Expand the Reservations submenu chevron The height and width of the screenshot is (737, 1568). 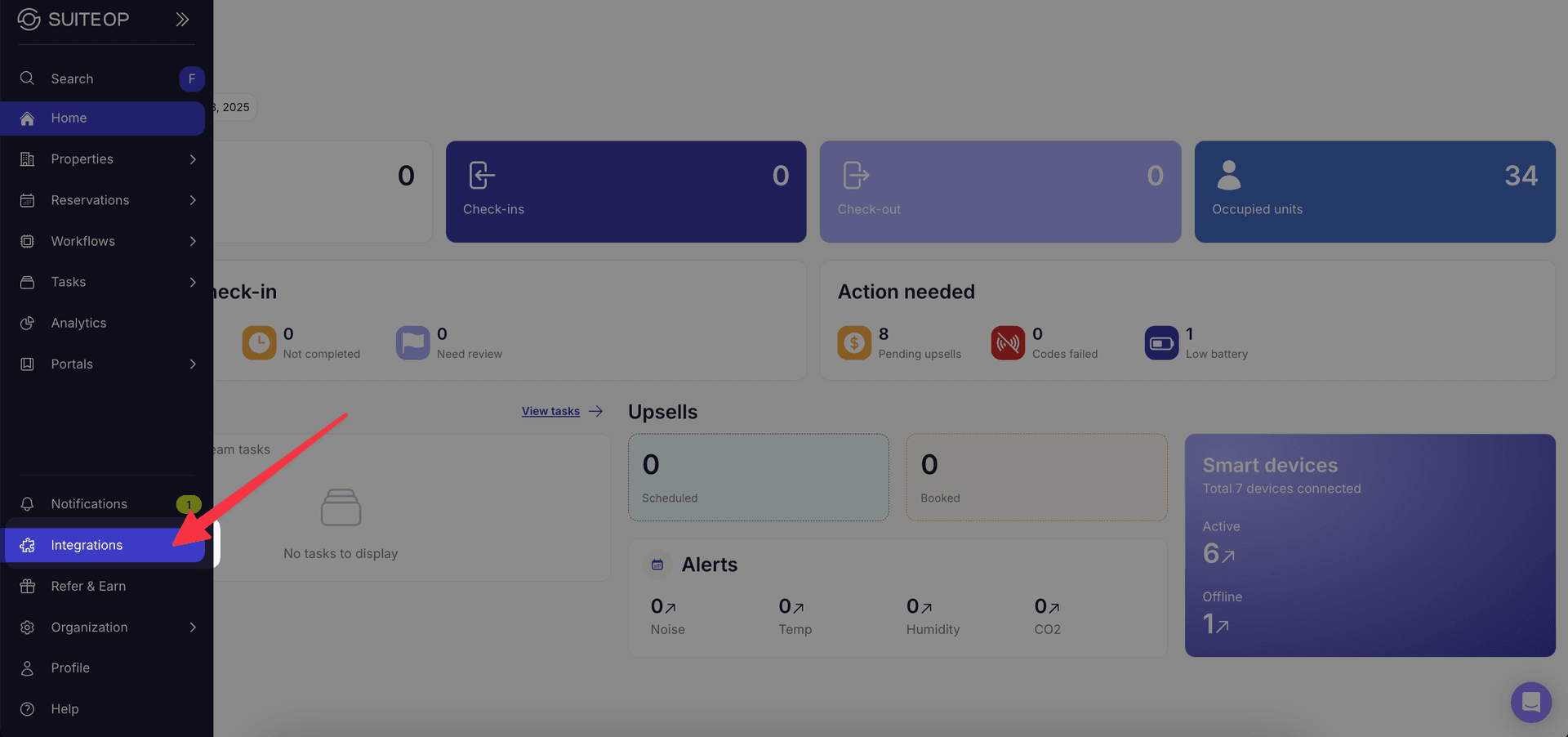point(193,200)
